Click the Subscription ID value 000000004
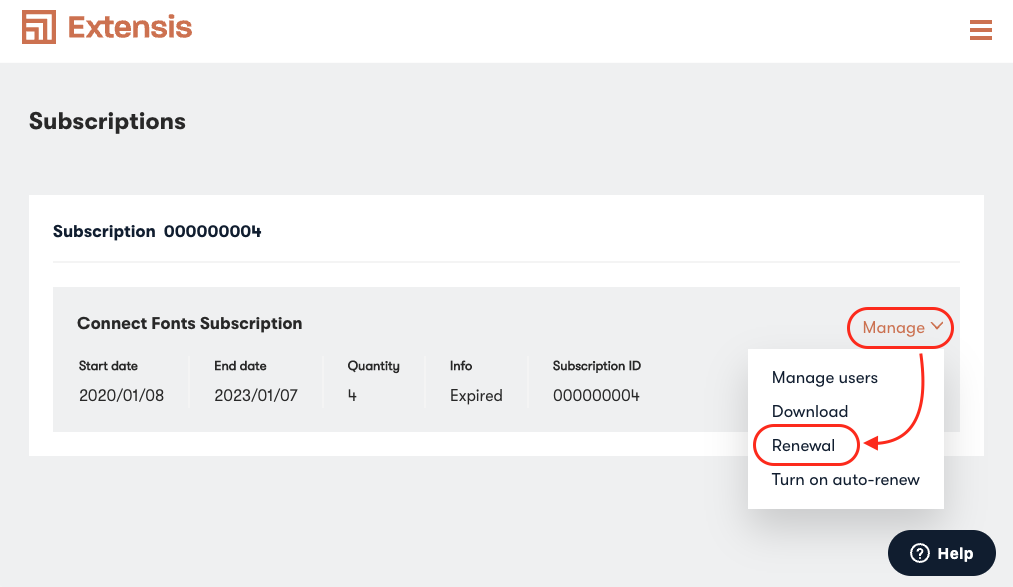 tap(596, 395)
